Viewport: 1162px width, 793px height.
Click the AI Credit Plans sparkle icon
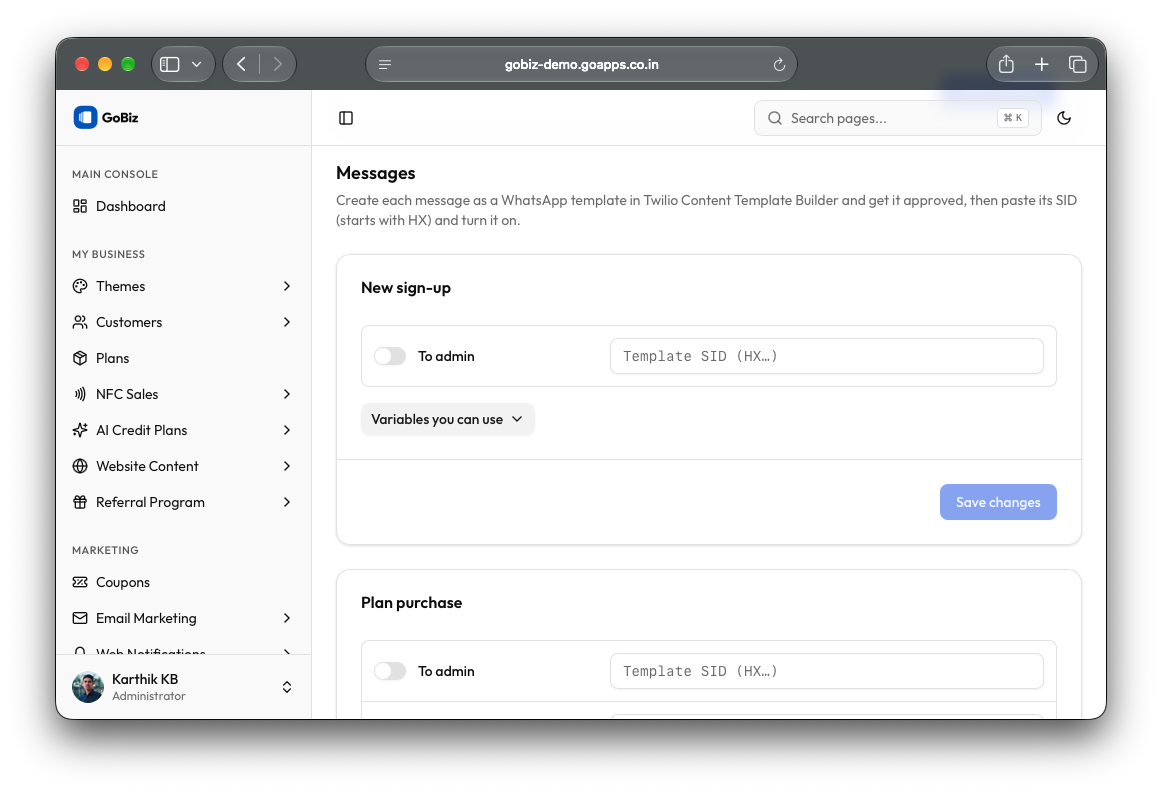pos(80,430)
